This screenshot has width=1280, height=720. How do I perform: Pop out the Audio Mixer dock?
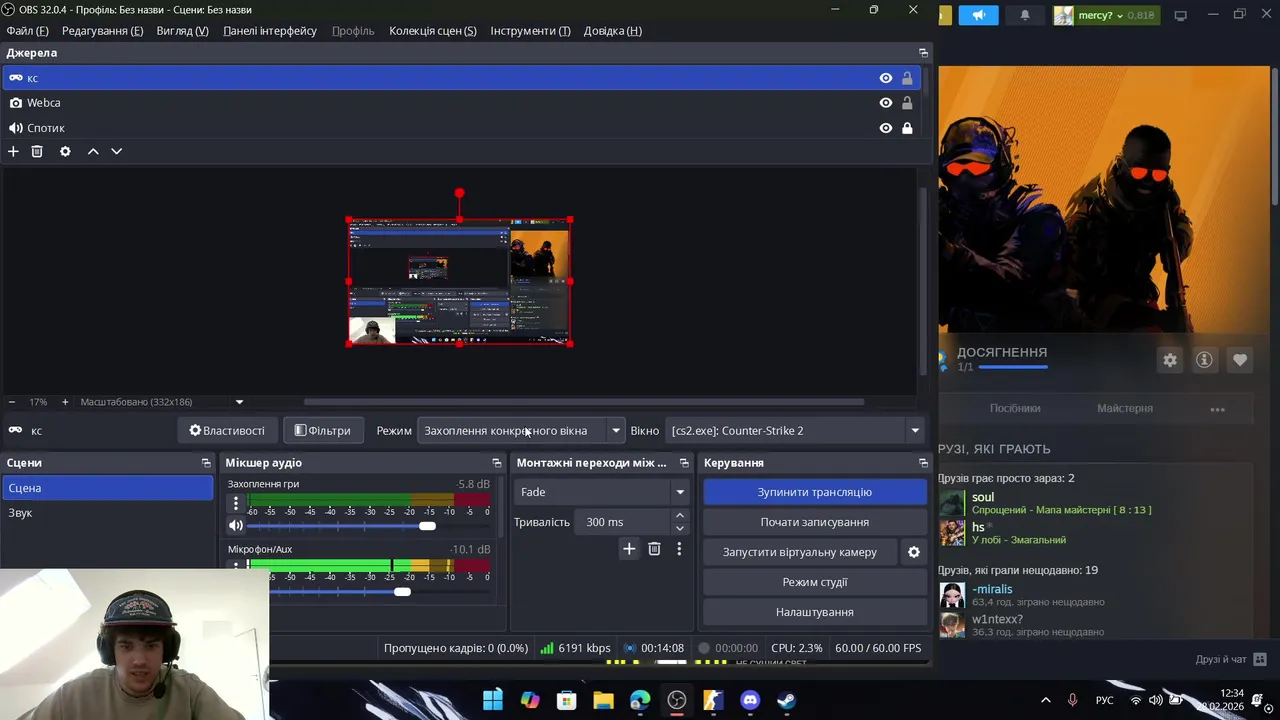pos(497,463)
